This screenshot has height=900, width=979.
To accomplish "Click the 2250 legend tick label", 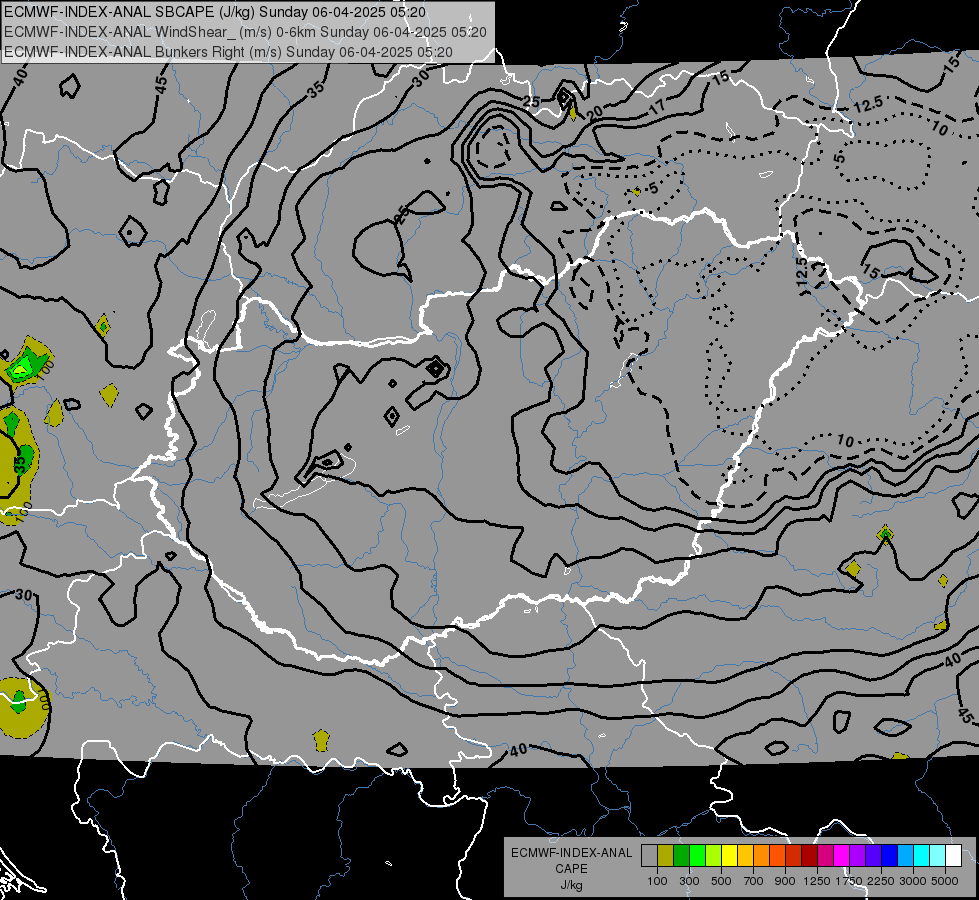I will pyautogui.click(x=881, y=881).
